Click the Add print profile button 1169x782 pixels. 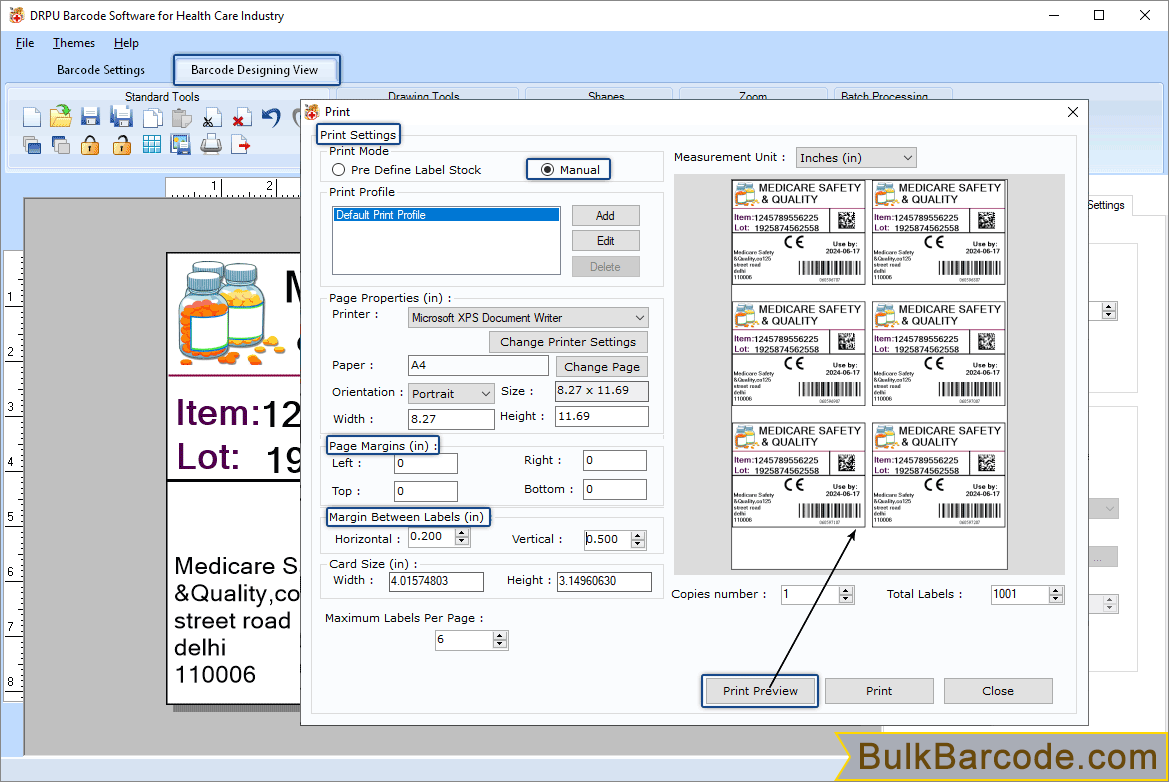point(605,215)
